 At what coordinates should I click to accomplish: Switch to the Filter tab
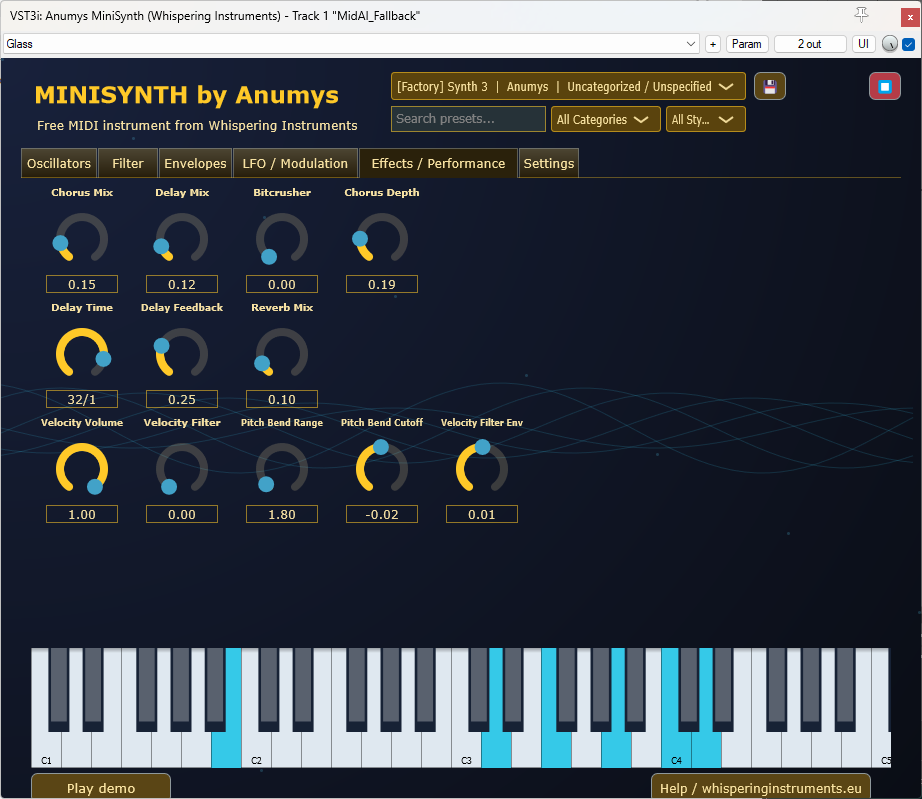[x=128, y=163]
